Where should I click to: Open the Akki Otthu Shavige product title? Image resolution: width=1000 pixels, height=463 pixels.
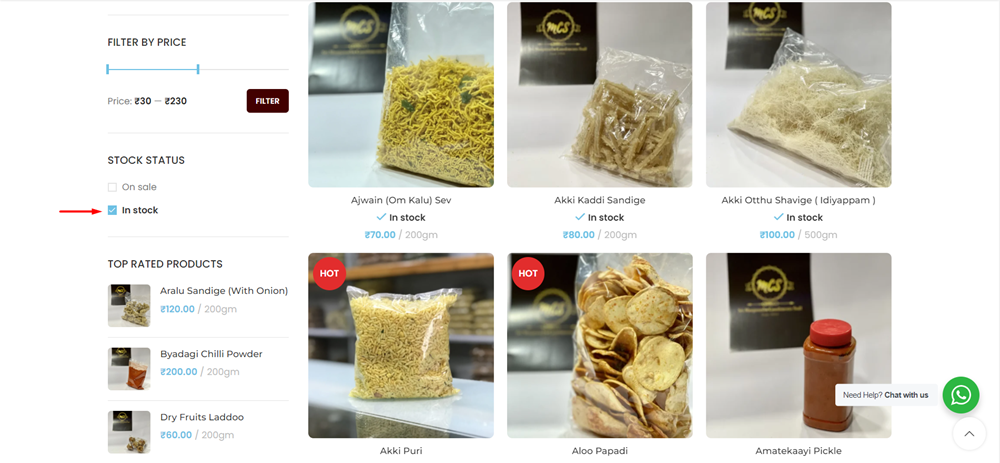pos(798,200)
